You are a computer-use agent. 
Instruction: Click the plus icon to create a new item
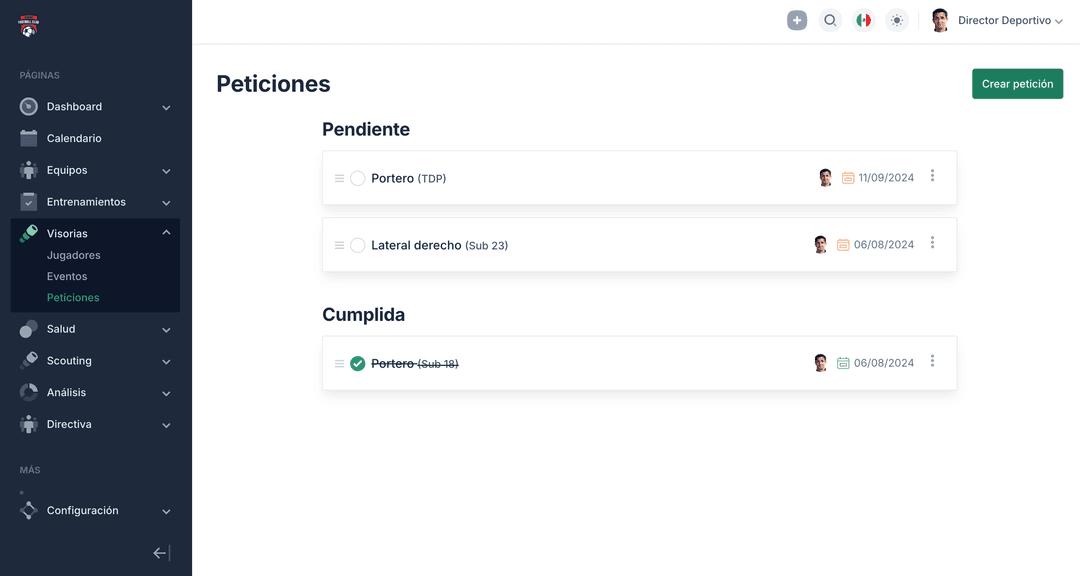click(796, 19)
